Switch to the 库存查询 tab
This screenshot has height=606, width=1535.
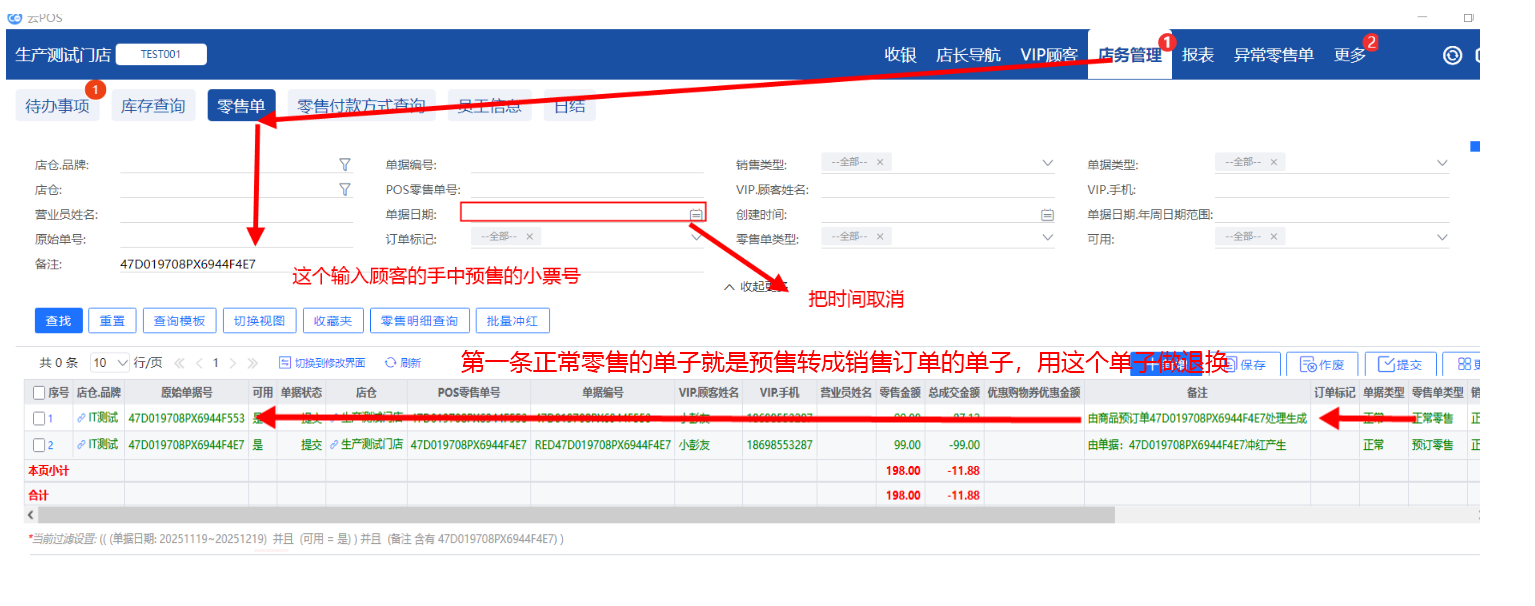click(x=153, y=106)
